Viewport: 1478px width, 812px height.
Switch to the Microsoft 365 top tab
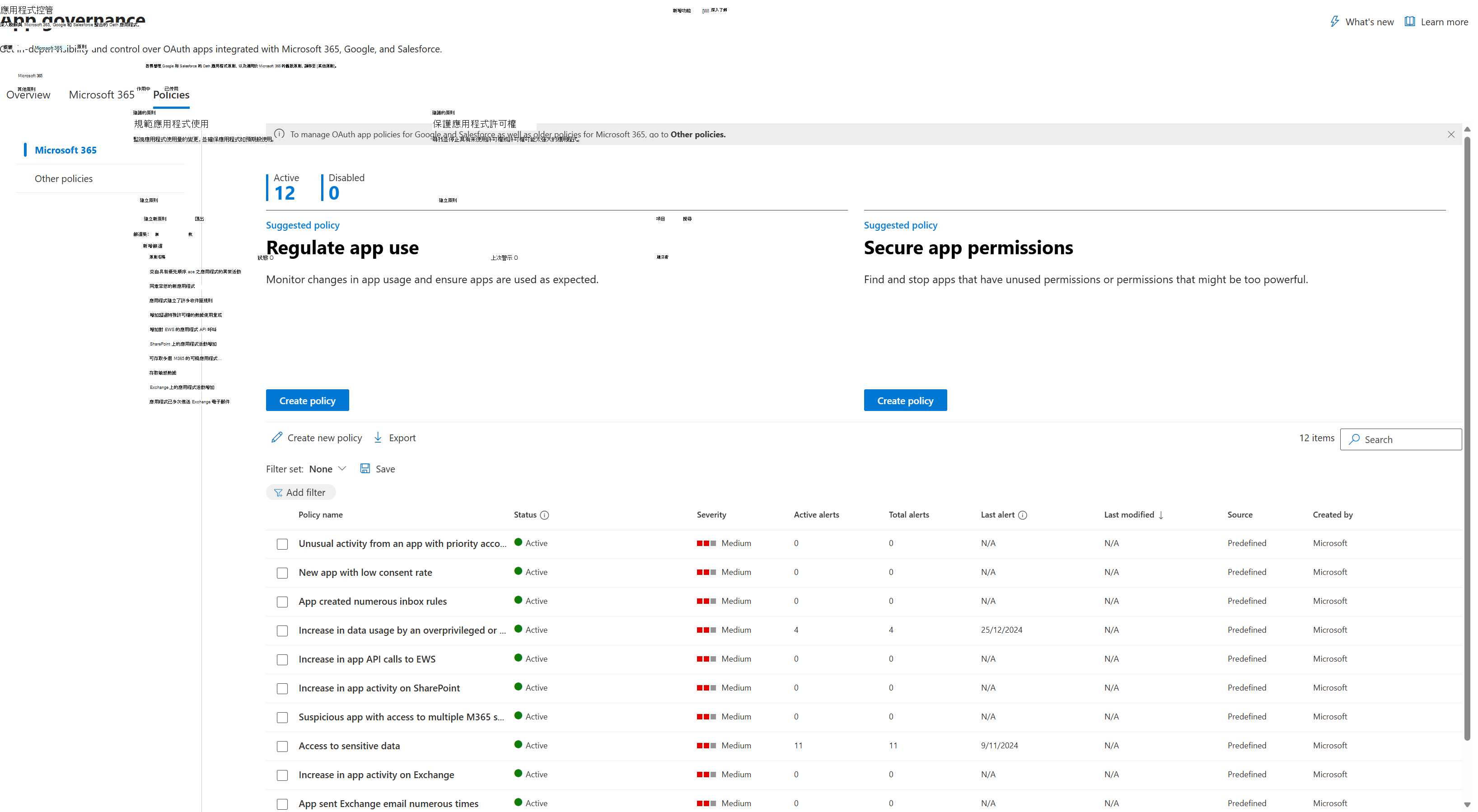tap(102, 95)
